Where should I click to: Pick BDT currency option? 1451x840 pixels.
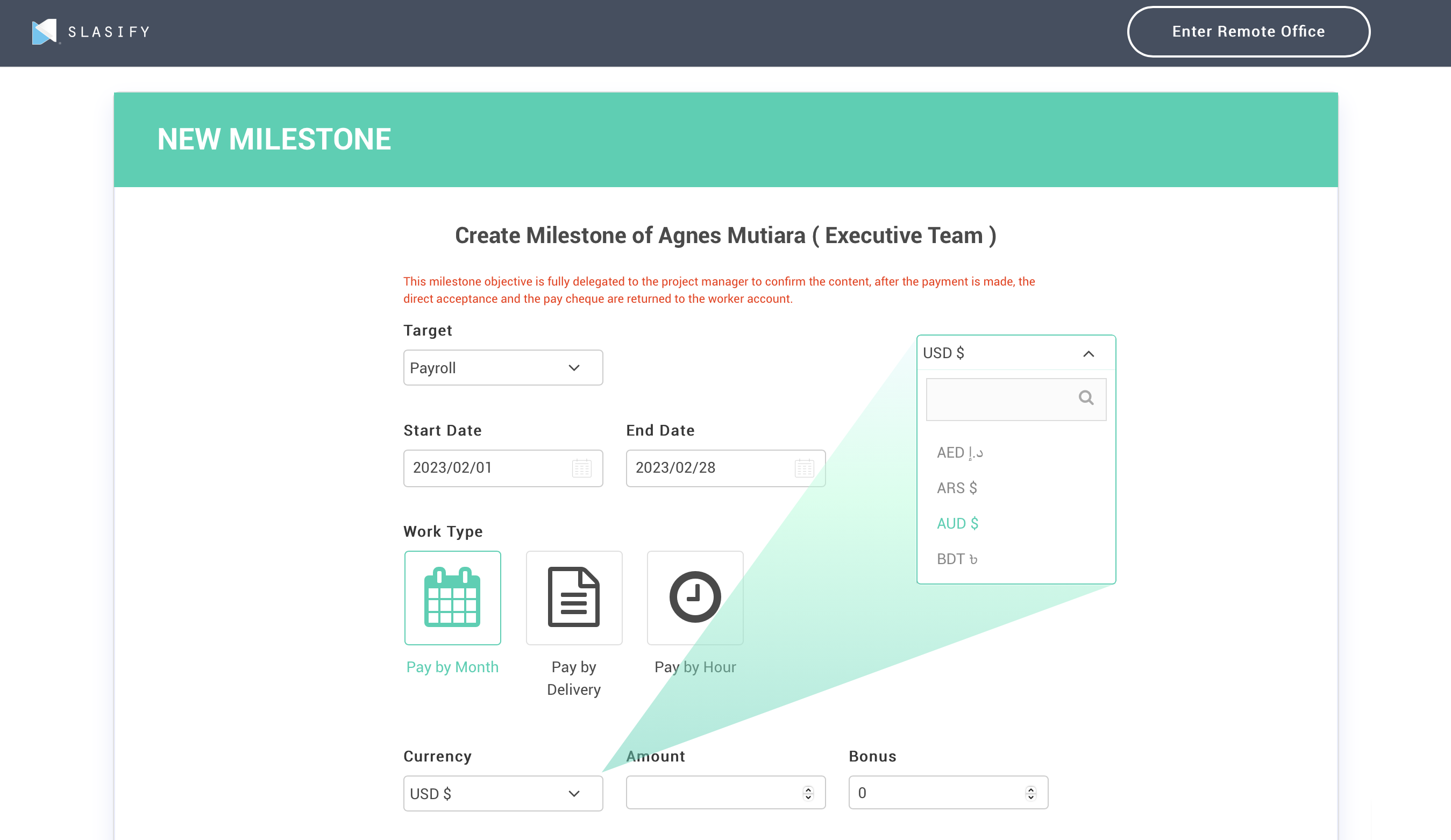click(956, 559)
